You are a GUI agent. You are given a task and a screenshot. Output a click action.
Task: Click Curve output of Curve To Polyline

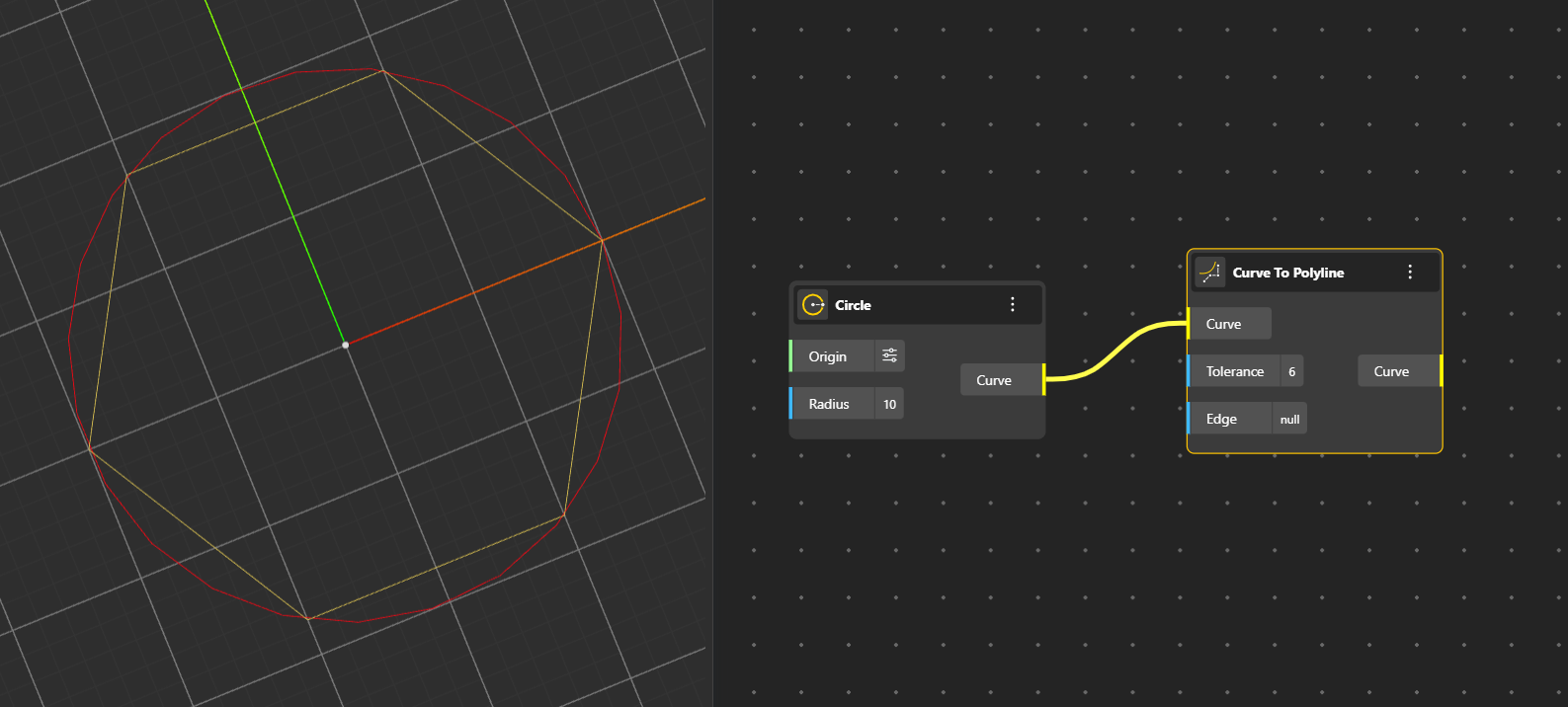point(1399,371)
